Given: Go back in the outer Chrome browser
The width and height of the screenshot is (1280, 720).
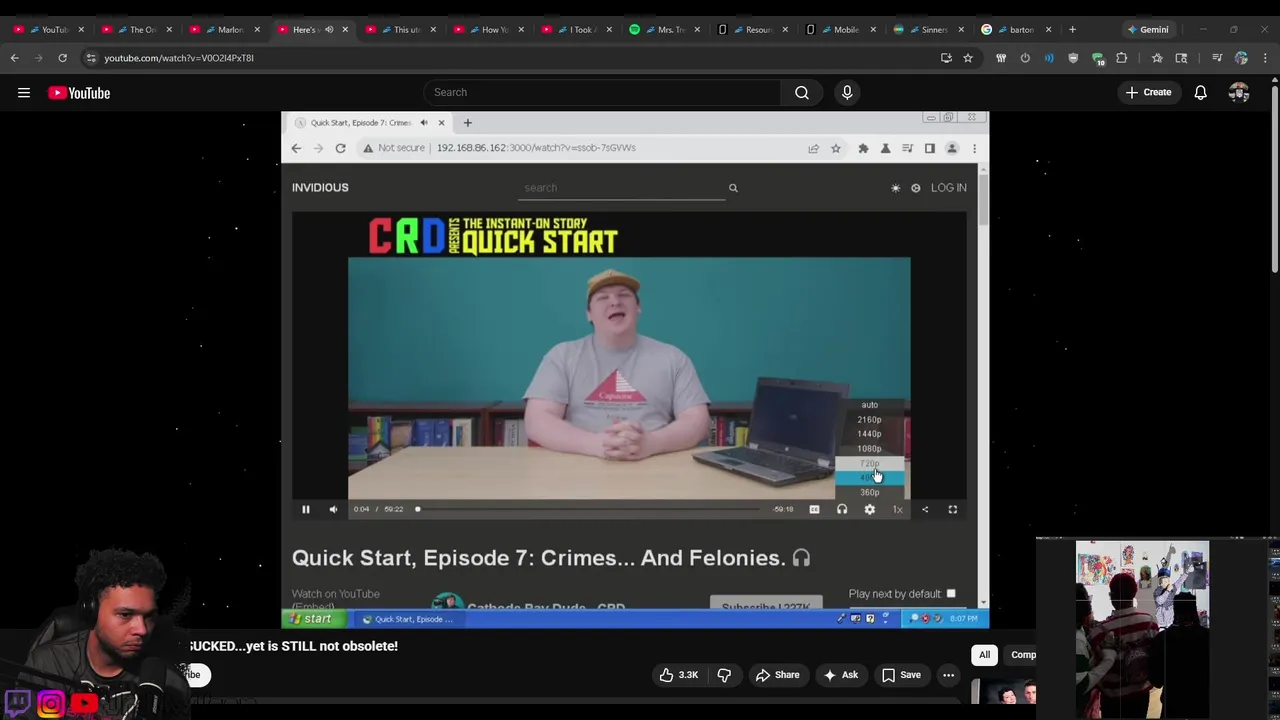Looking at the screenshot, I should (x=15, y=58).
